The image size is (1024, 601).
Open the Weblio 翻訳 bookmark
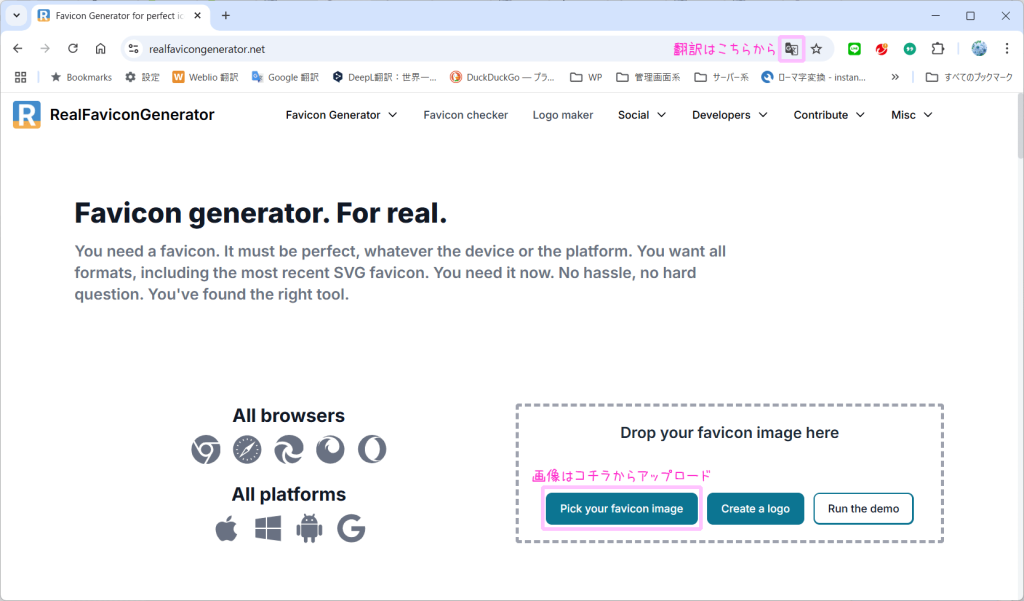pyautogui.click(x=205, y=77)
